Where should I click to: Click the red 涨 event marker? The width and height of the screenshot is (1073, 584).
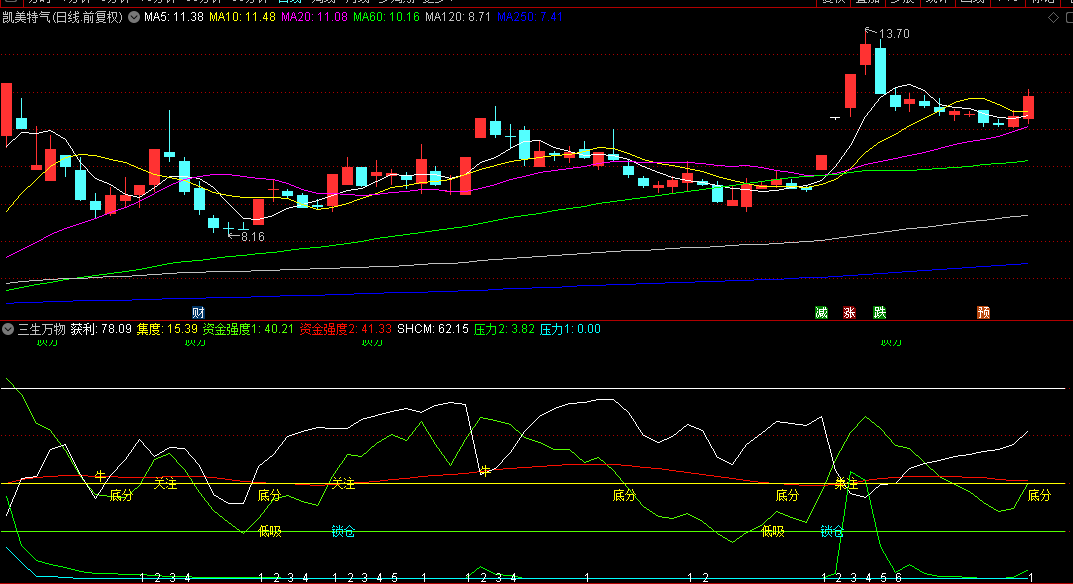coord(849,313)
